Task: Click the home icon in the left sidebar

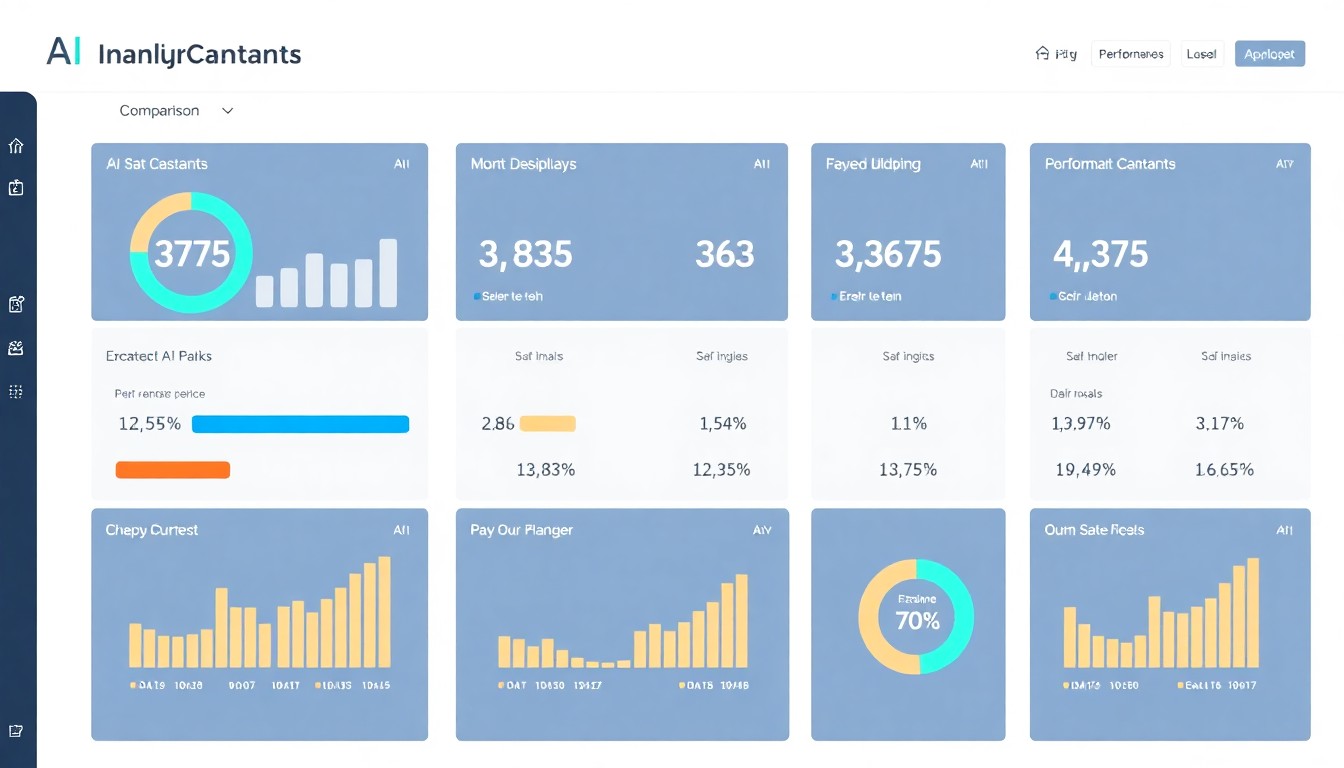Action: (16, 146)
